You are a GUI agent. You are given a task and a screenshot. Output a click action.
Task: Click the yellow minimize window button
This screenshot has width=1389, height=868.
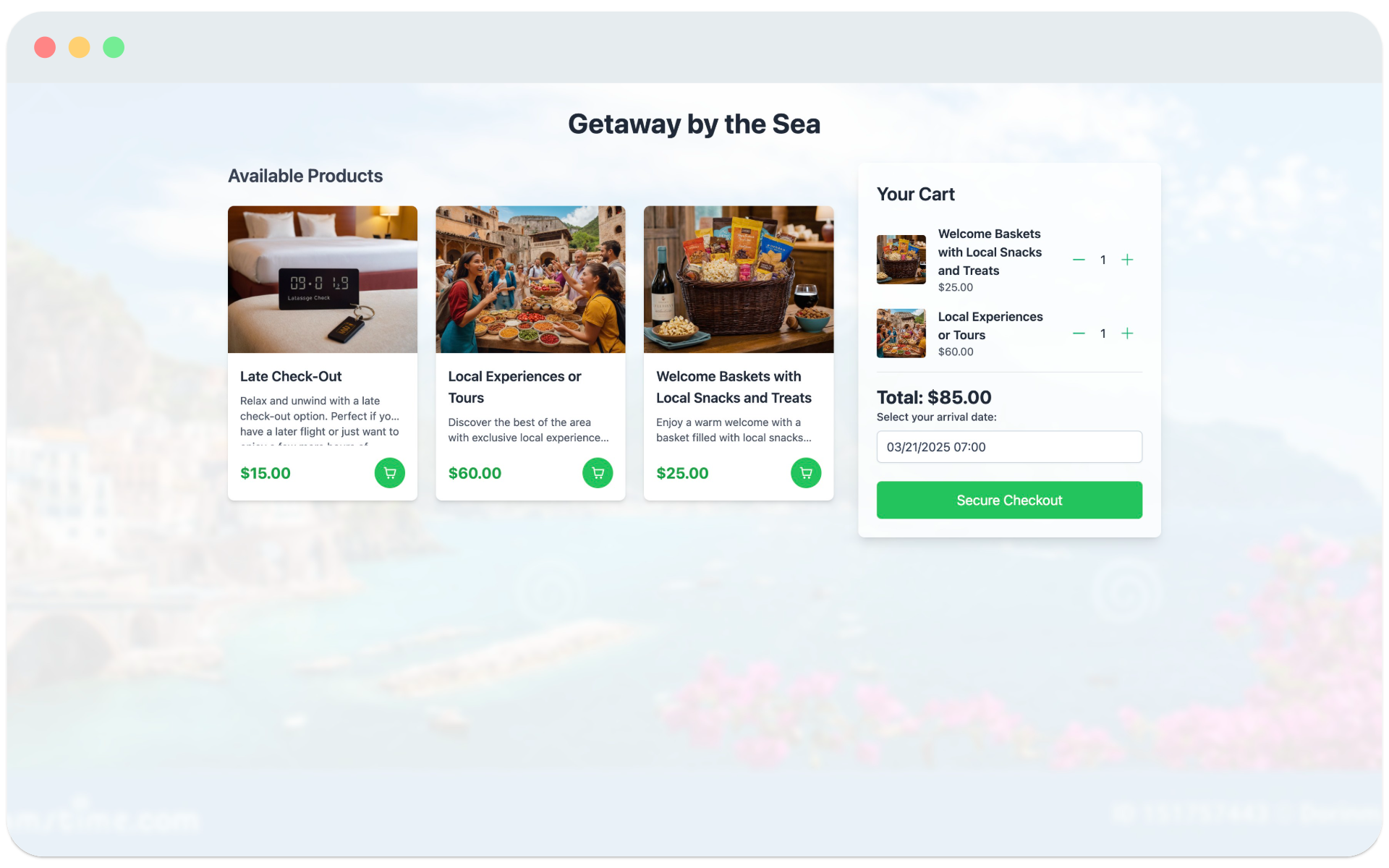(80, 47)
